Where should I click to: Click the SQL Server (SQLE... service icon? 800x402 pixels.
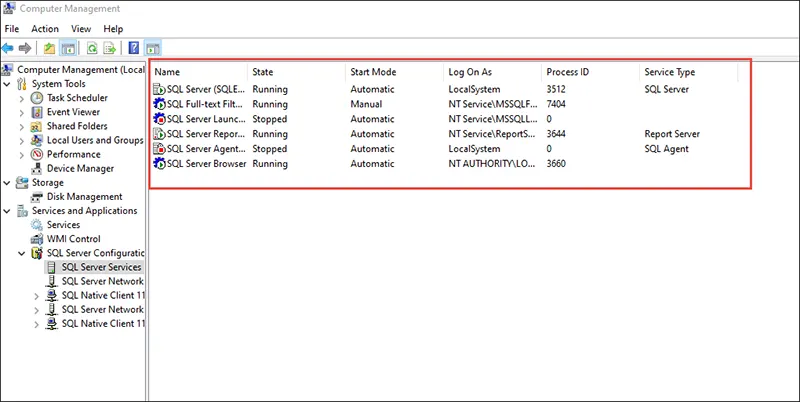point(160,89)
